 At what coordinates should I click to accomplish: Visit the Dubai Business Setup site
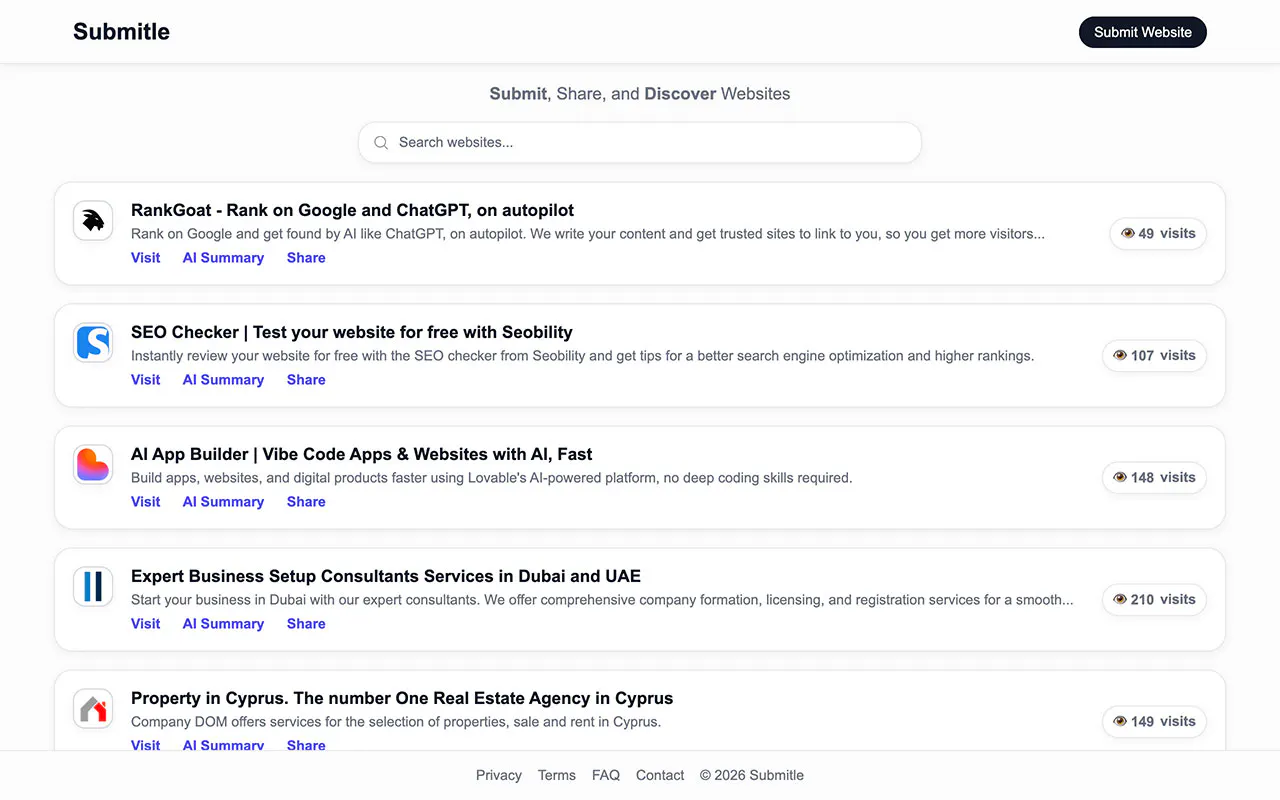pos(145,624)
